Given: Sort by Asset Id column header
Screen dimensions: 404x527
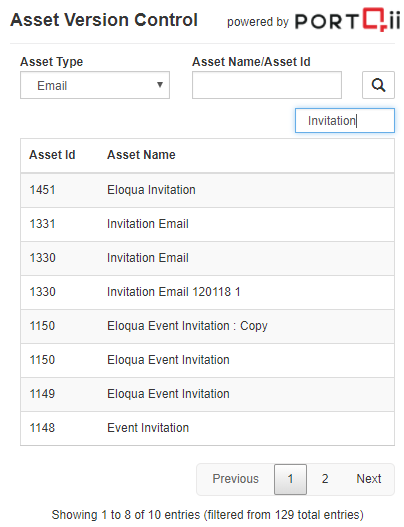Looking at the screenshot, I should click(52, 155).
